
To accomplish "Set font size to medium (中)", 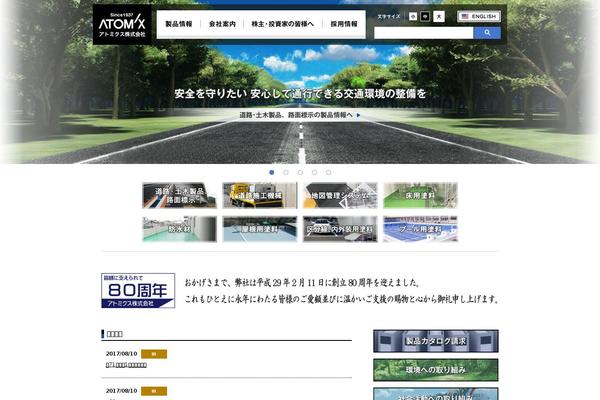I will pyautogui.click(x=425, y=16).
